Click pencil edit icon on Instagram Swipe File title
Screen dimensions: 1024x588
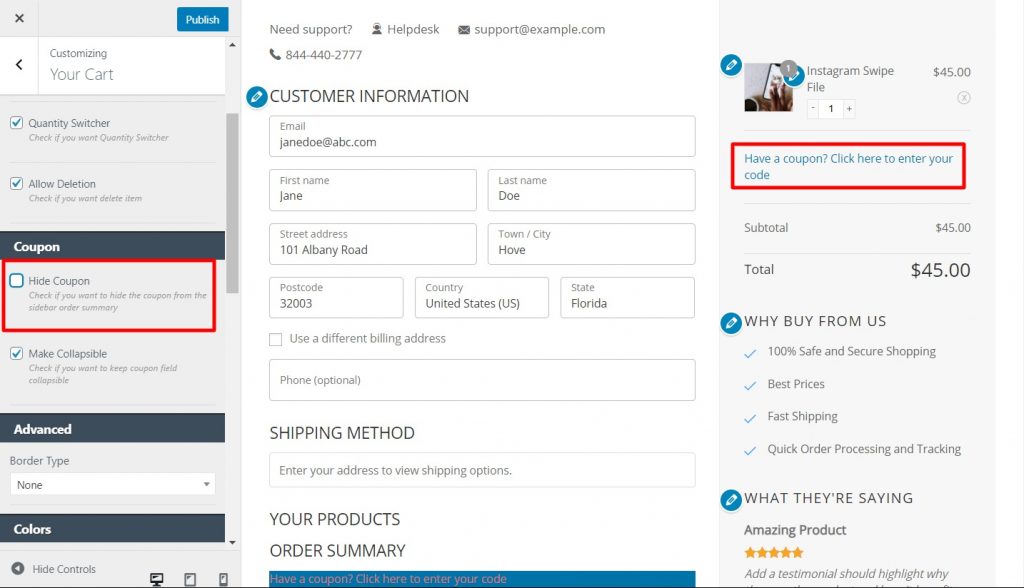pyautogui.click(x=795, y=76)
